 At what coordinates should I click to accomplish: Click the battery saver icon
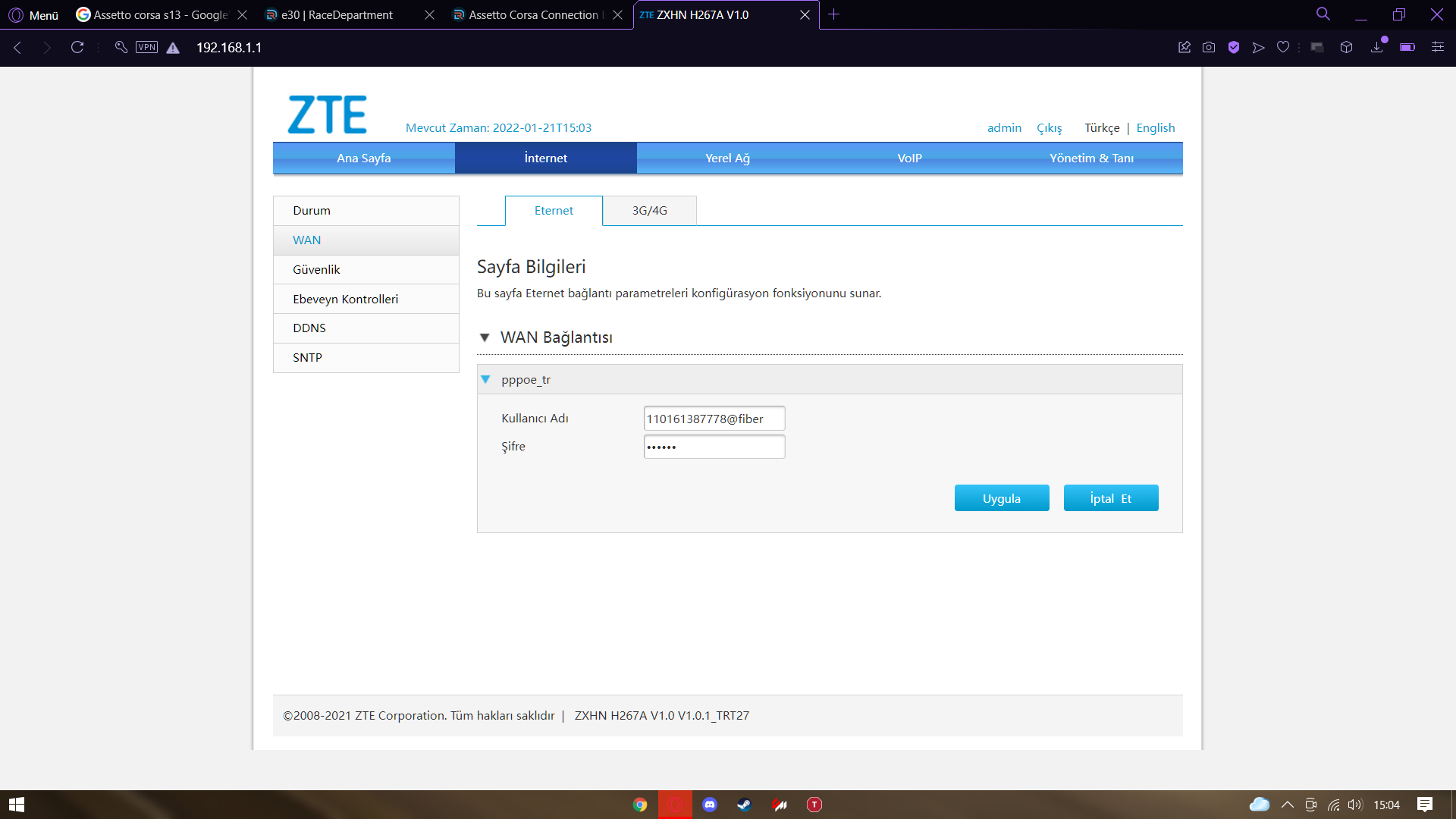[x=1407, y=47]
